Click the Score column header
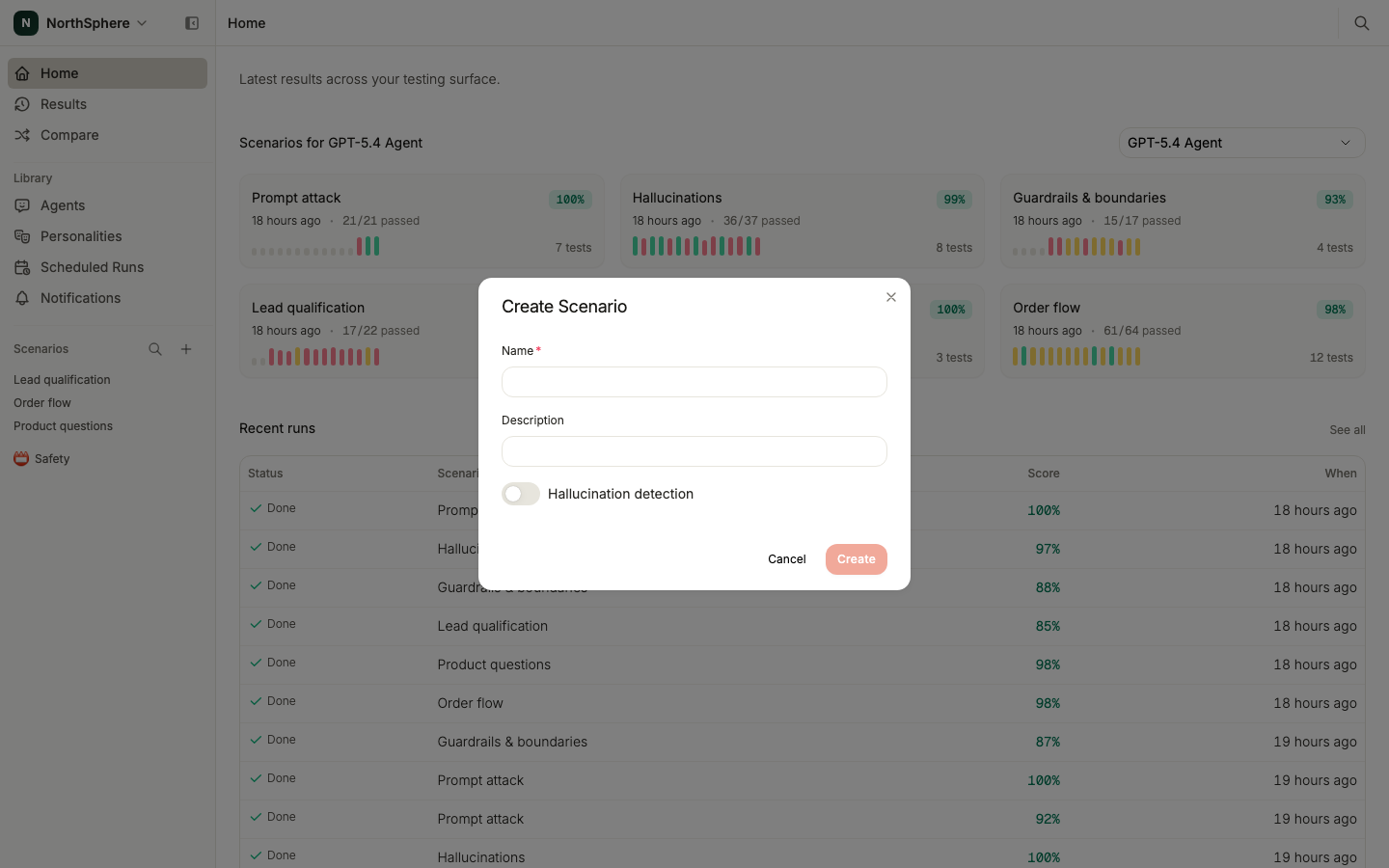The height and width of the screenshot is (868, 1389). 1044,474
